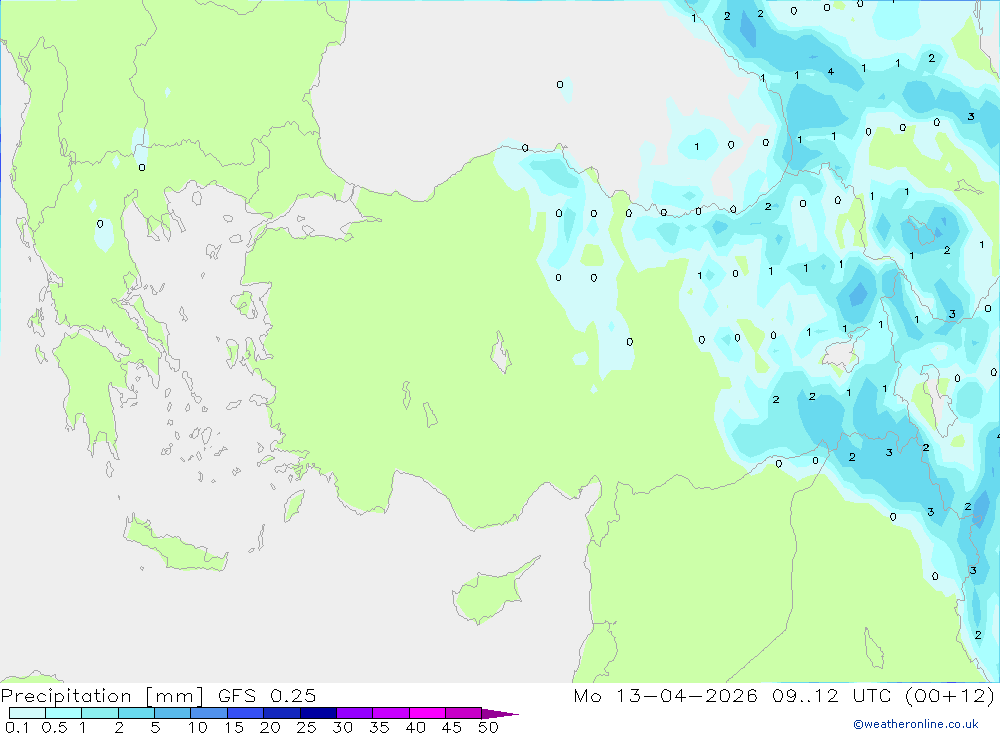Viewport: 1000px width, 733px height.
Task: Select the 'GFS 0.25' model label
Action: pyautogui.click(x=267, y=695)
